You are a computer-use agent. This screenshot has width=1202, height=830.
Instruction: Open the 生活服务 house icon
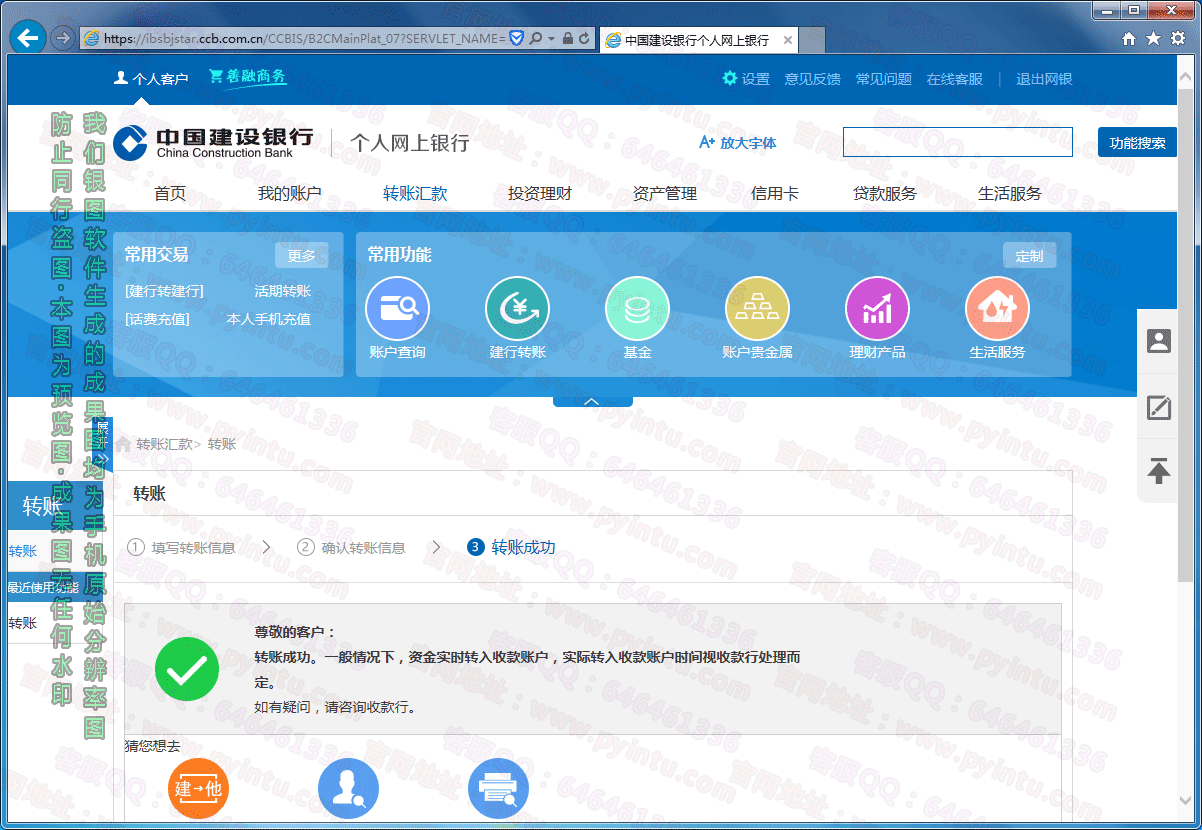[997, 308]
